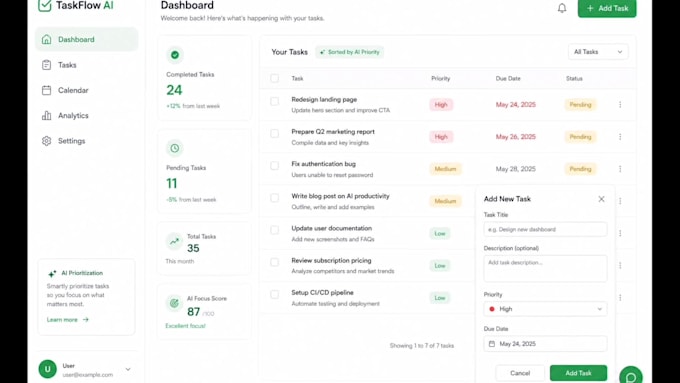Click the calendar icon in Due Date field
The height and width of the screenshot is (383, 680).
492,344
